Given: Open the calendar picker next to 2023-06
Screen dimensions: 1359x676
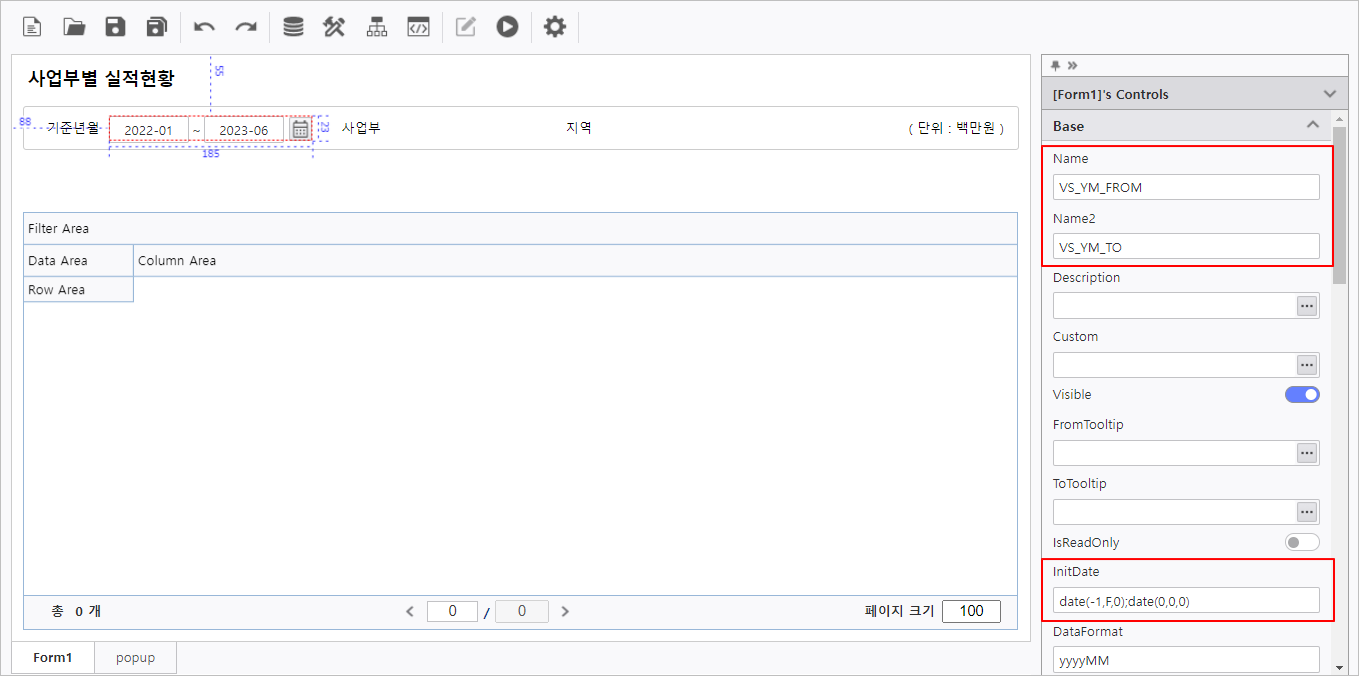Looking at the screenshot, I should (x=300, y=130).
